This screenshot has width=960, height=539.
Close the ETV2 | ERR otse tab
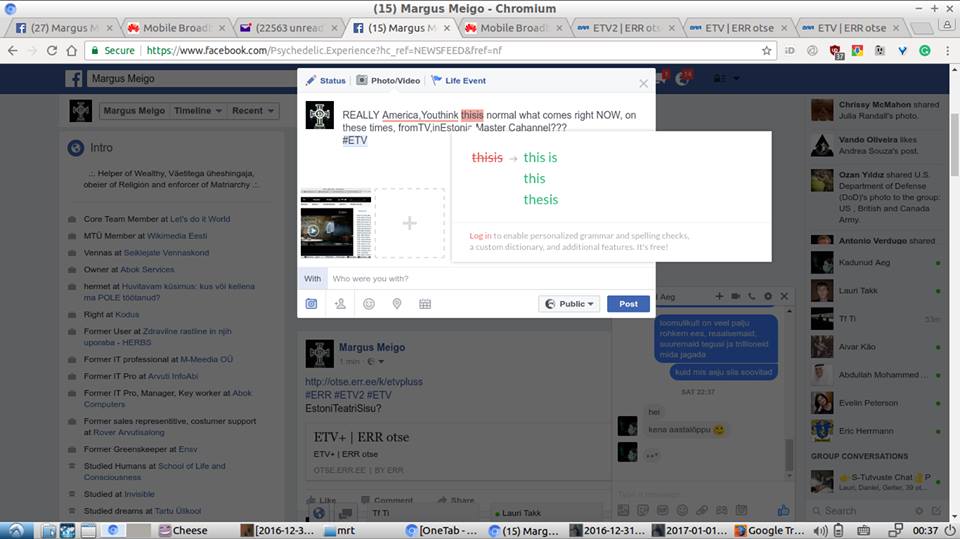tap(672, 28)
